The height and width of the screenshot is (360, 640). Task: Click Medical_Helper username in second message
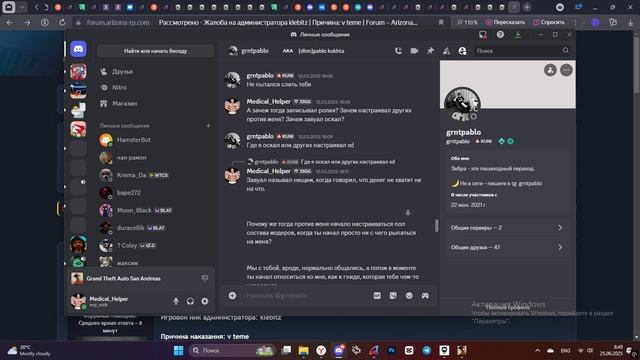(x=269, y=102)
